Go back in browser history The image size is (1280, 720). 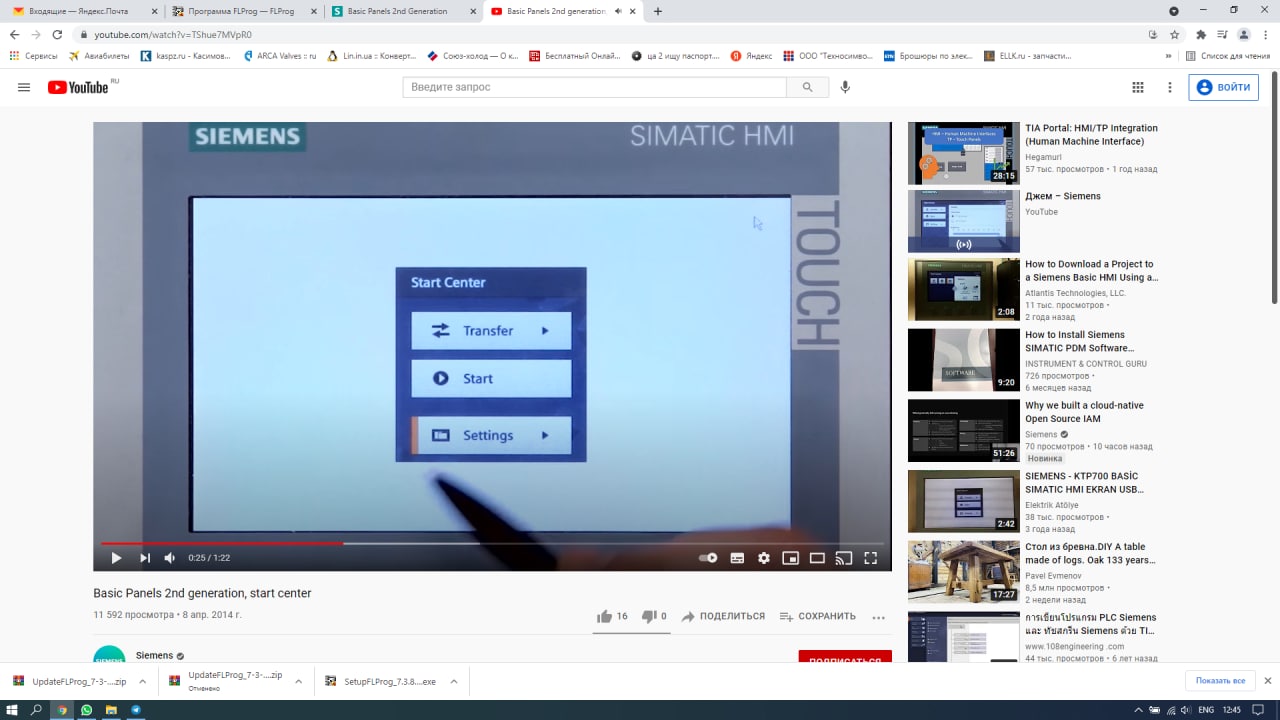(x=14, y=34)
